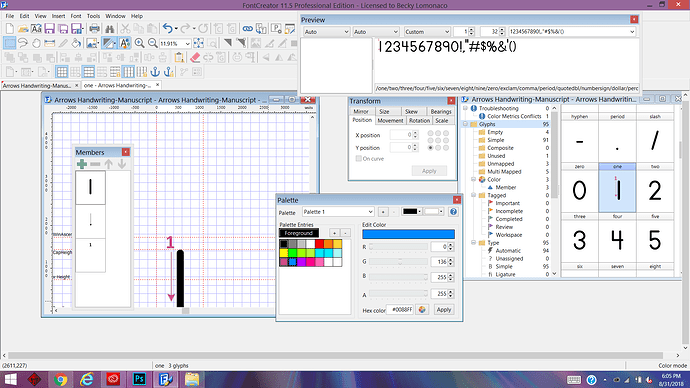Click the zoom to fit icon
This screenshot has height=388, width=690.
(198, 43)
